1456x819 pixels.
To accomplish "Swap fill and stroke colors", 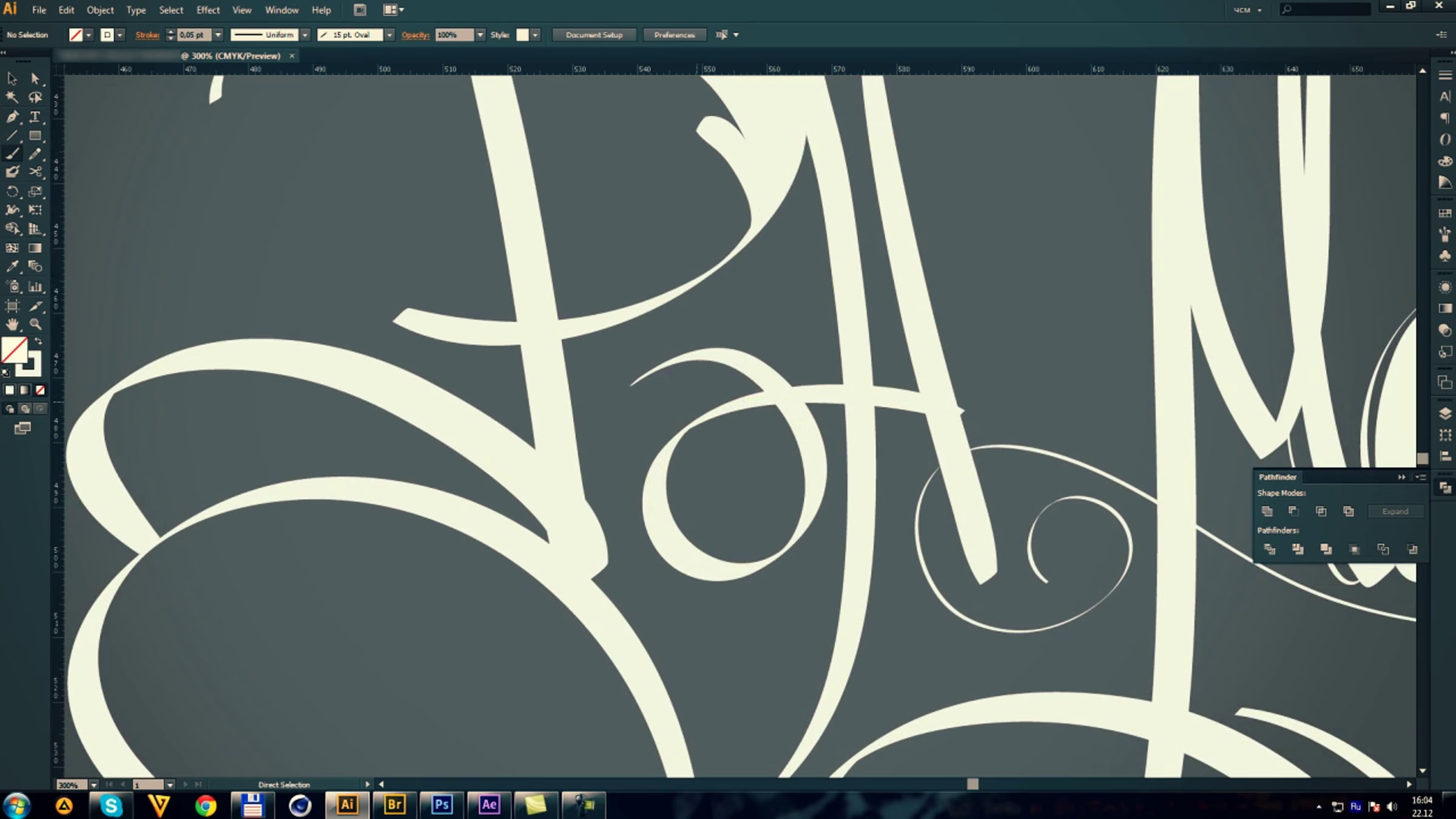I will [x=39, y=342].
